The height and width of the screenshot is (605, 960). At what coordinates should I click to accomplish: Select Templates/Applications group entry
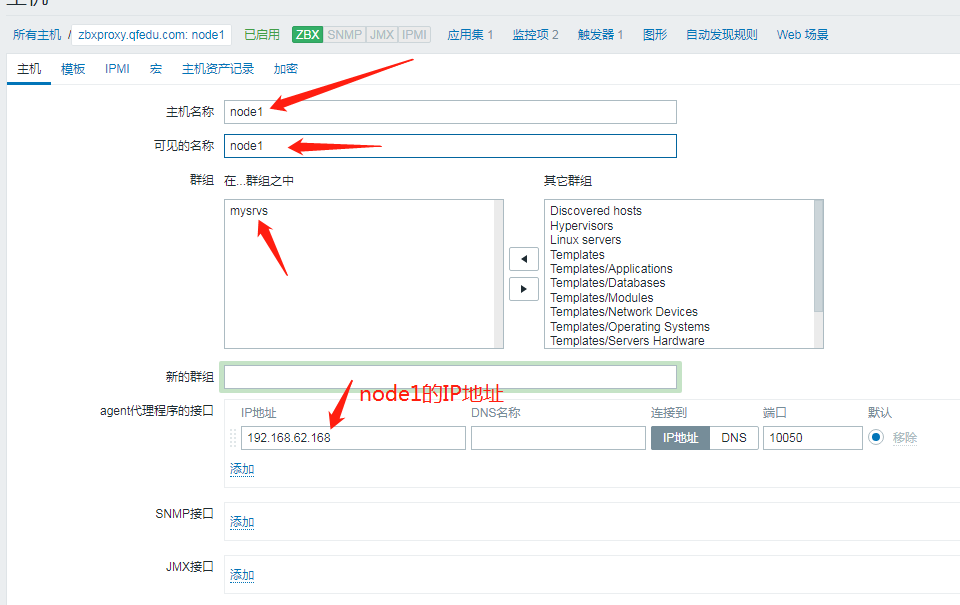click(611, 268)
